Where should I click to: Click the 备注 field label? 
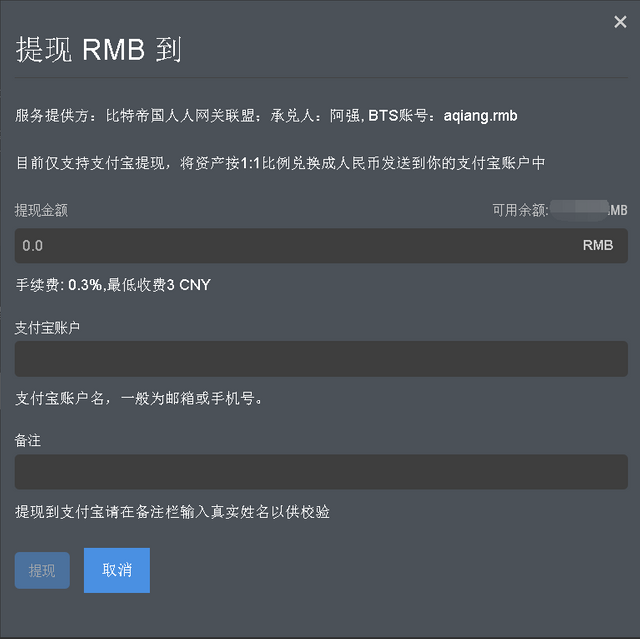tap(28, 440)
